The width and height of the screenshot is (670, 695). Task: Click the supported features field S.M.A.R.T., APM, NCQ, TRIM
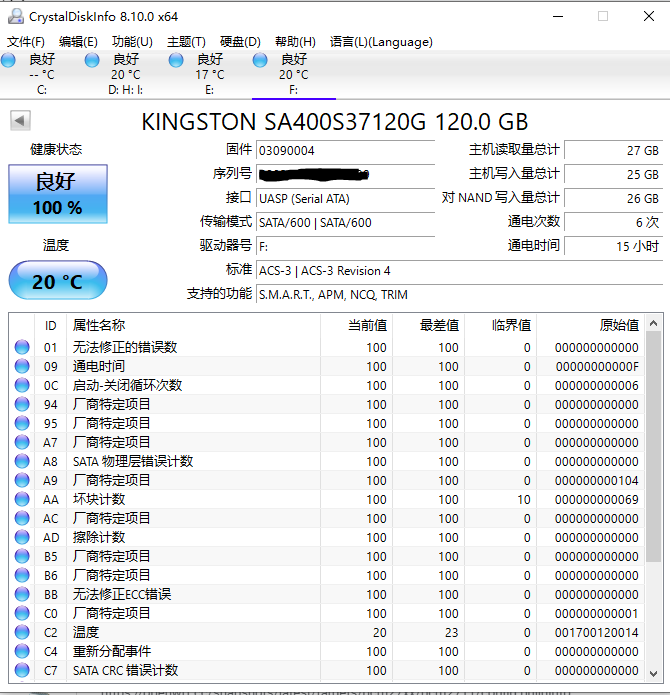tap(460, 294)
